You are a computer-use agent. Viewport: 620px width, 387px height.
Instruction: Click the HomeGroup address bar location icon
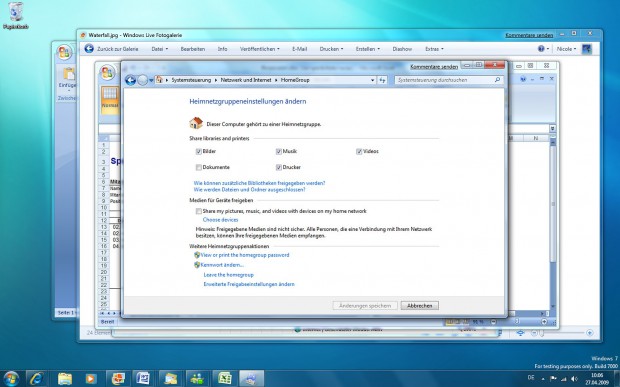coord(159,80)
